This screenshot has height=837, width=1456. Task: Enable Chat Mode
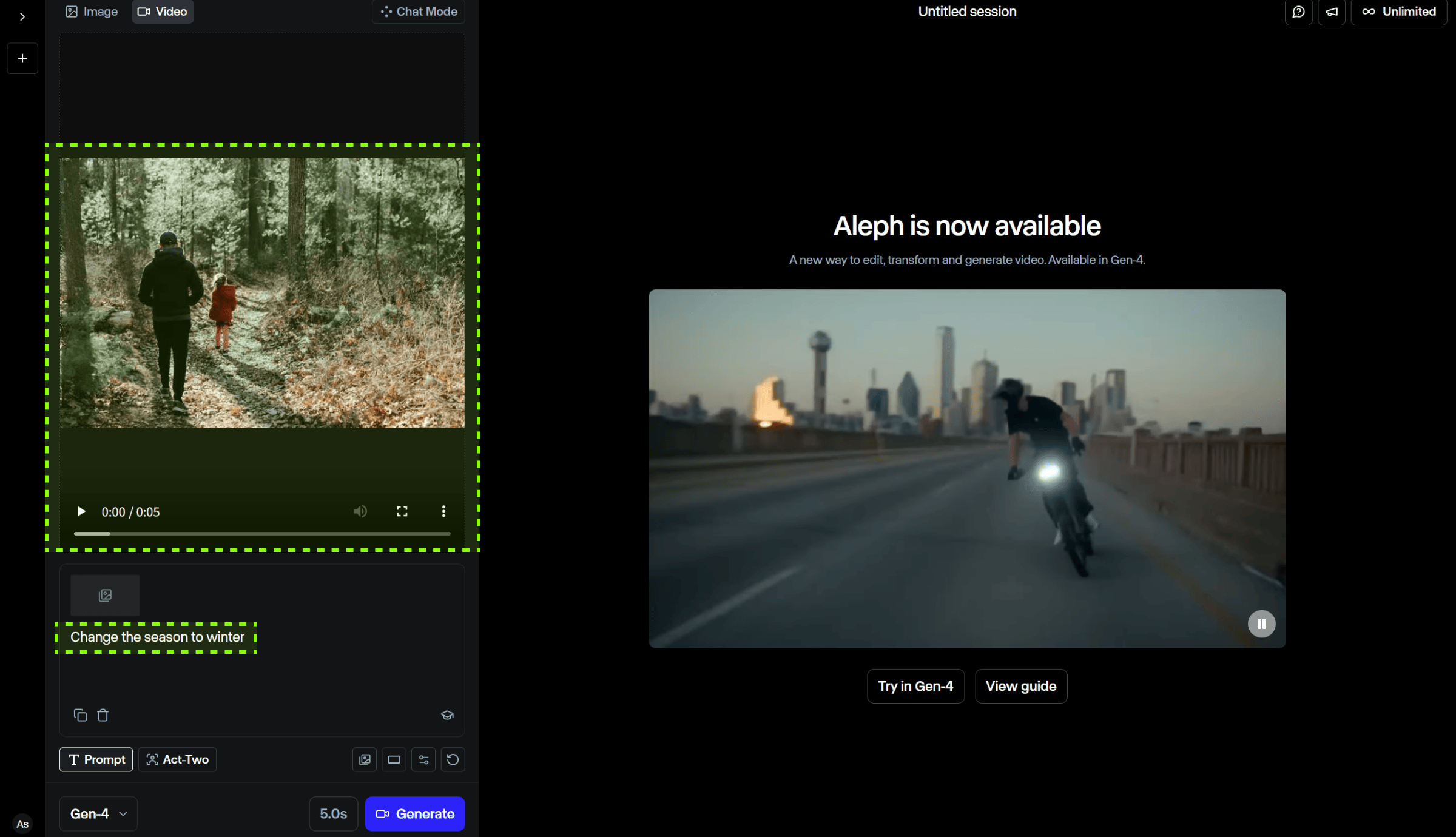coord(419,12)
